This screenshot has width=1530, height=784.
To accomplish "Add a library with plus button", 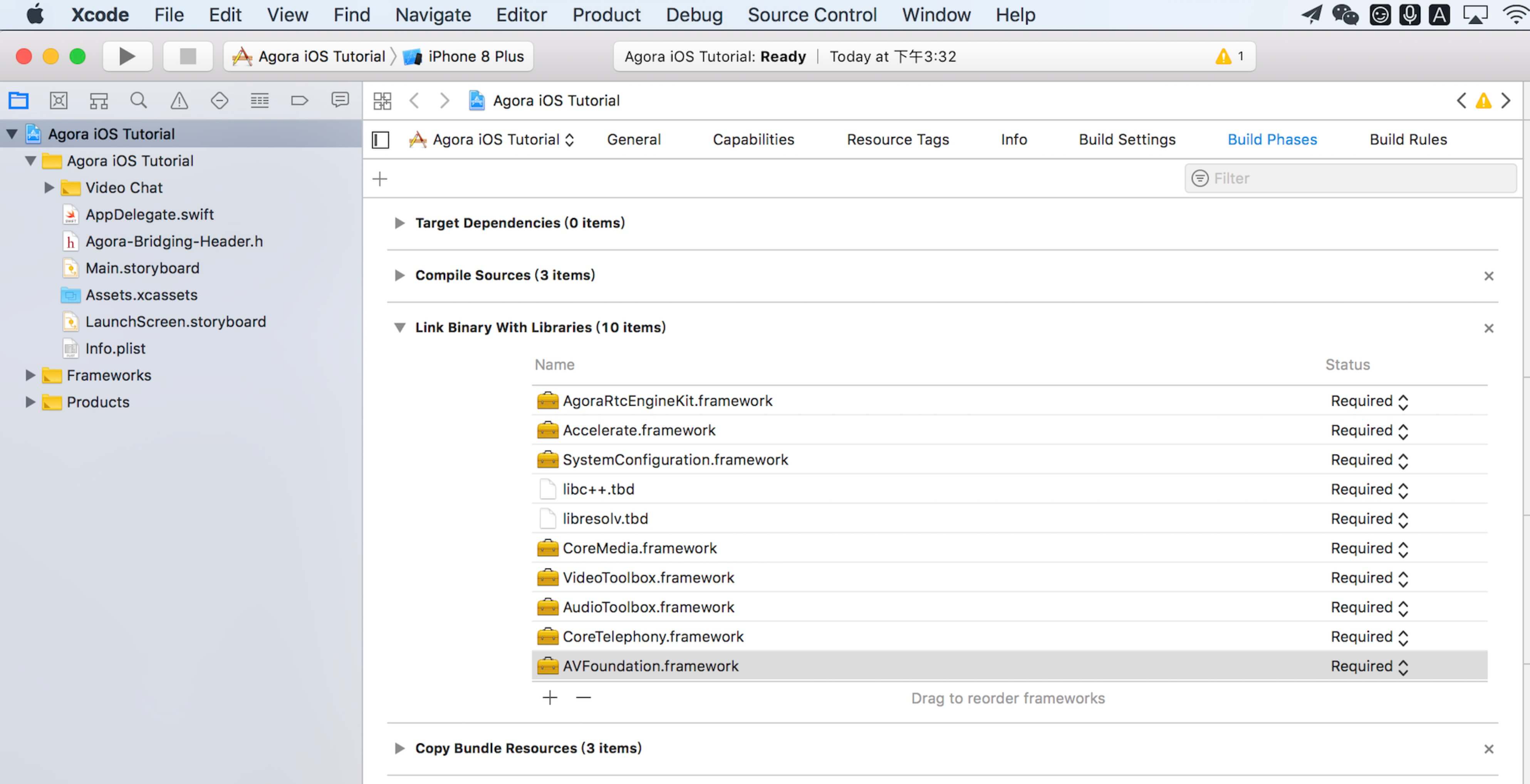I will coord(550,697).
